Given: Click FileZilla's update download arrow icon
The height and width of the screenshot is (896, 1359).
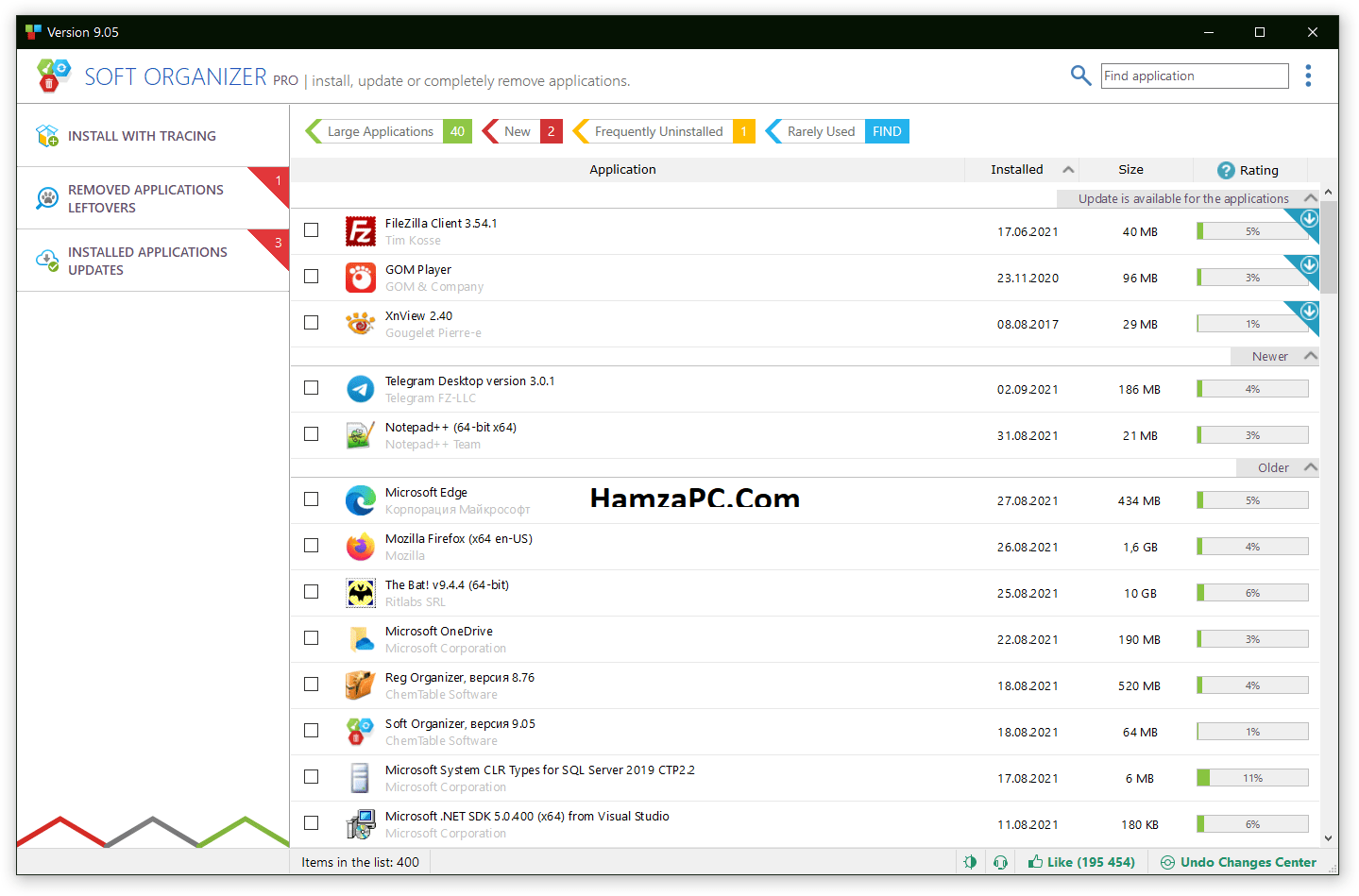Looking at the screenshot, I should click(x=1309, y=219).
